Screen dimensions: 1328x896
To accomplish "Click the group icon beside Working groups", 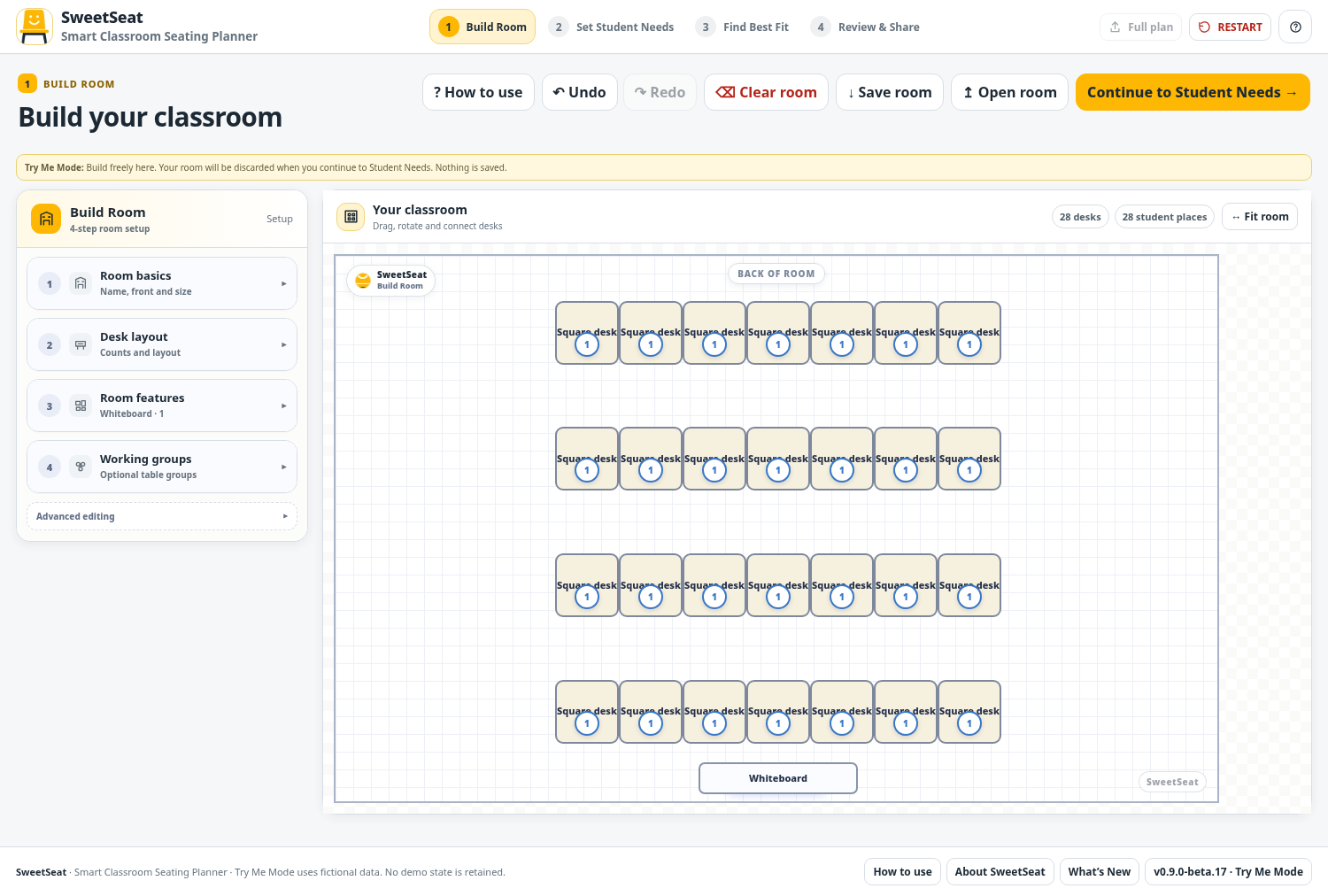I will pyautogui.click(x=81, y=467).
